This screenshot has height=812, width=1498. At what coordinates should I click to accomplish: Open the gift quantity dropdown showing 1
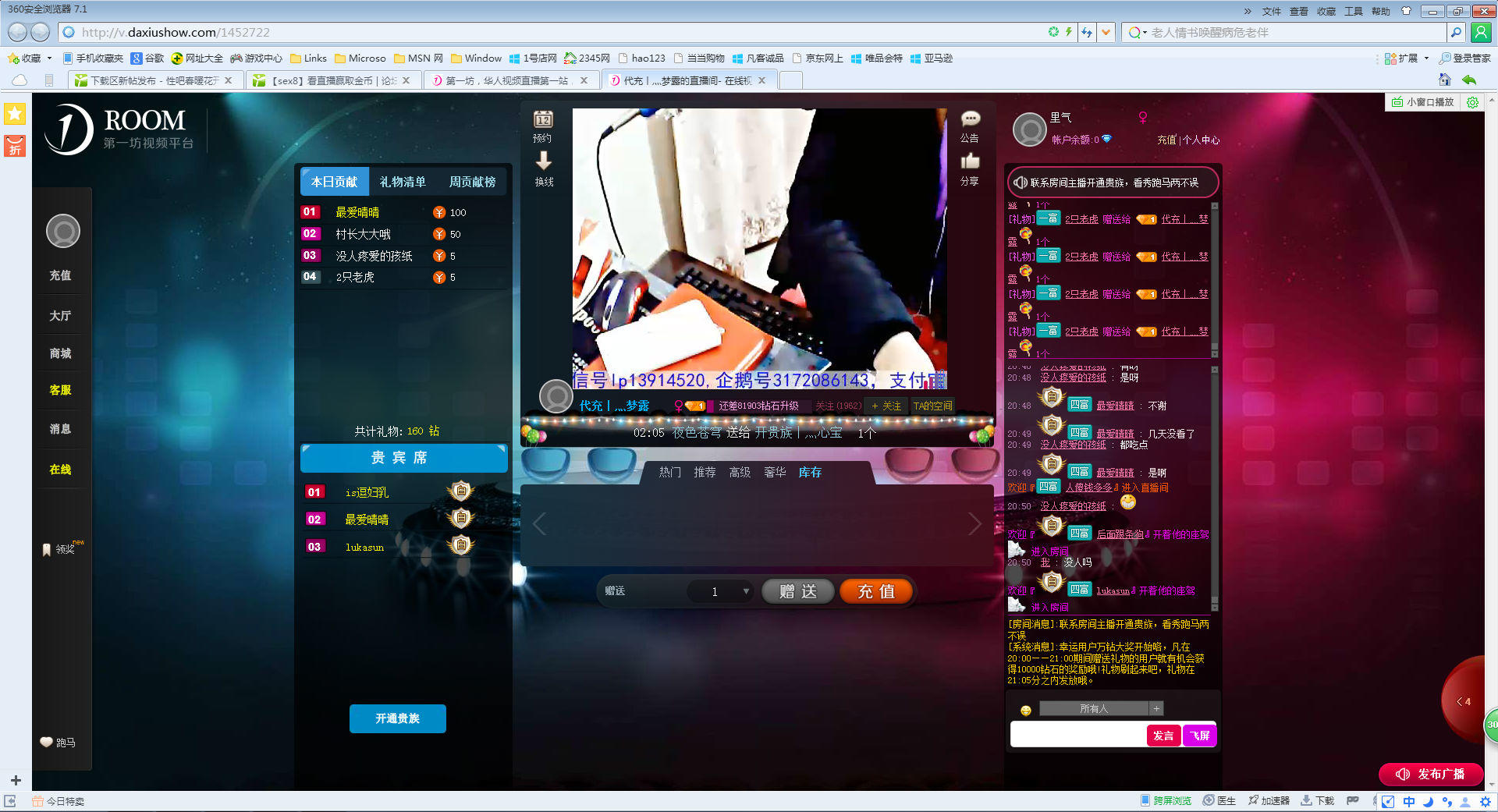[x=721, y=591]
